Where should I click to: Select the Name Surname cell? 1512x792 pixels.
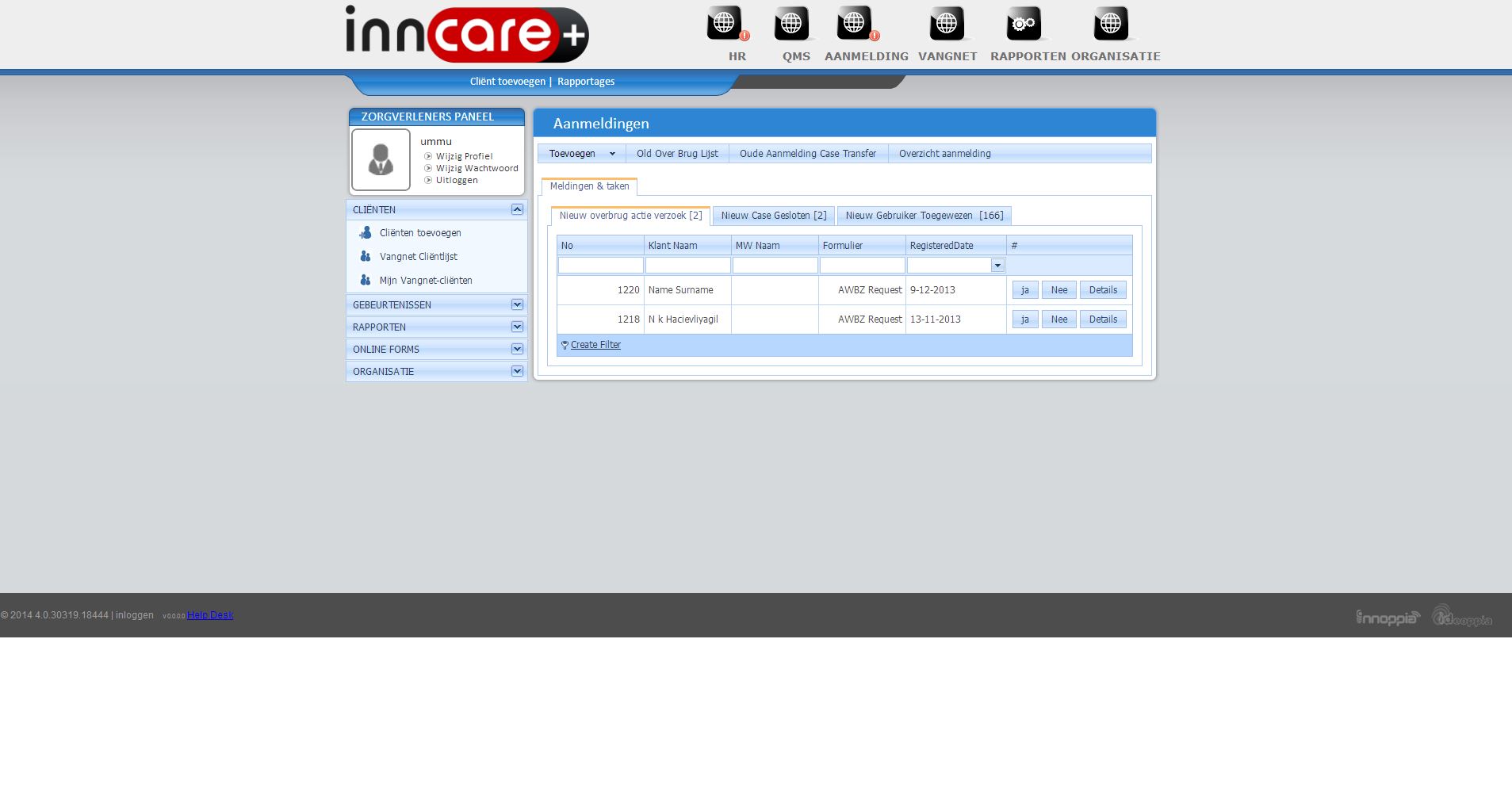point(687,290)
